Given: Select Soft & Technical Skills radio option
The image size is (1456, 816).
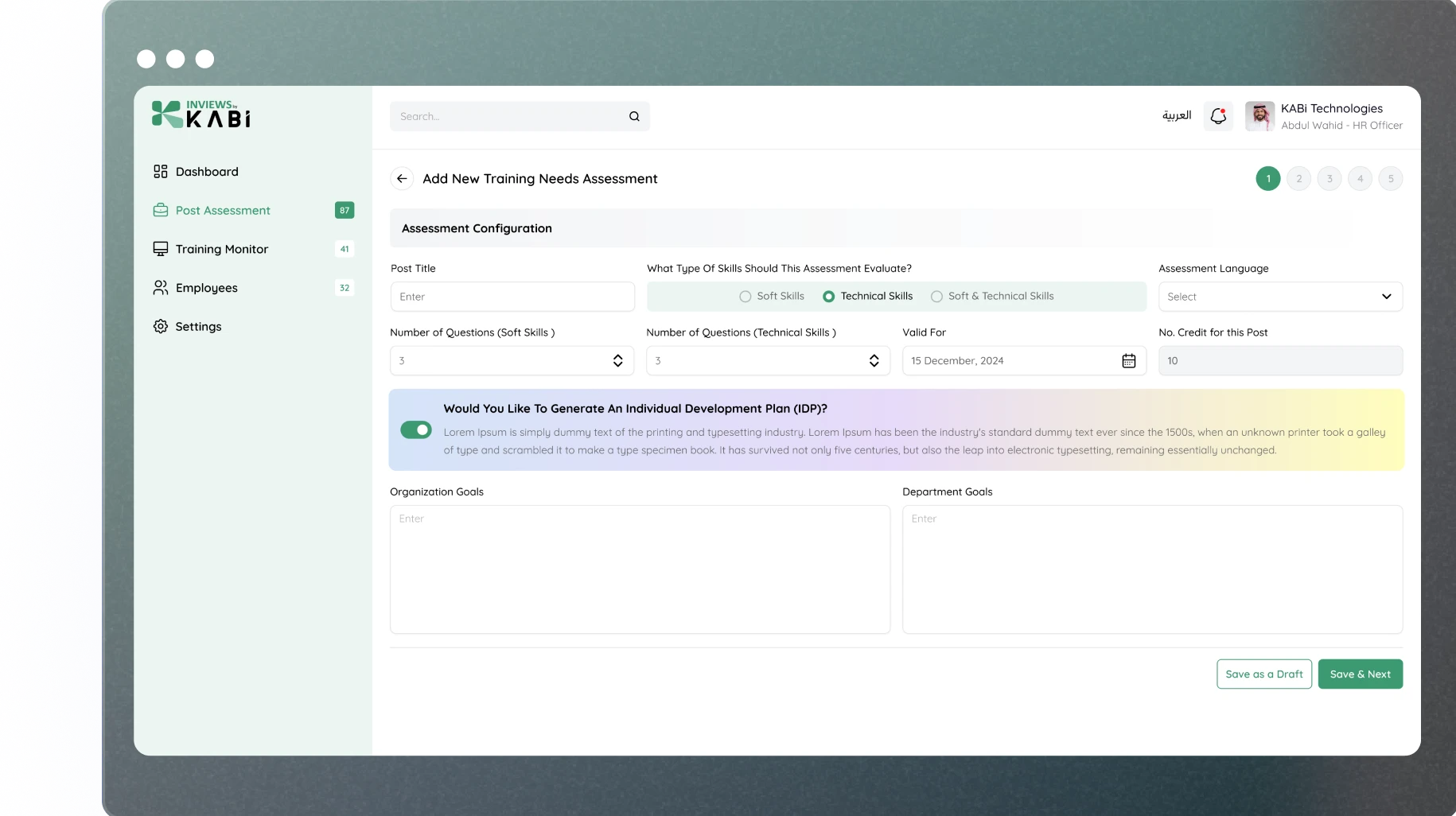Looking at the screenshot, I should click(x=992, y=297).
